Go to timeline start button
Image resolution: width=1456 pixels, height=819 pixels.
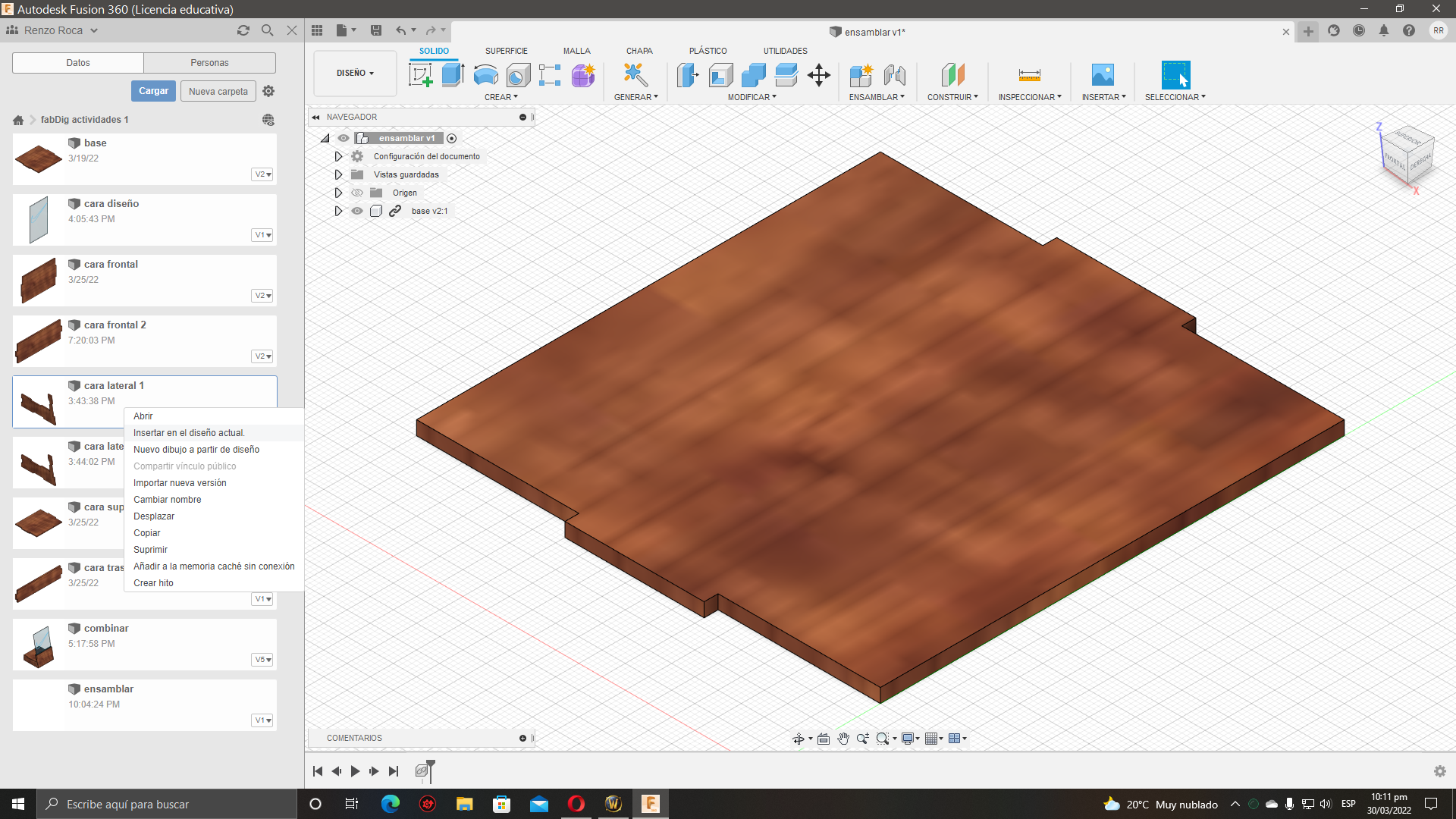click(318, 771)
